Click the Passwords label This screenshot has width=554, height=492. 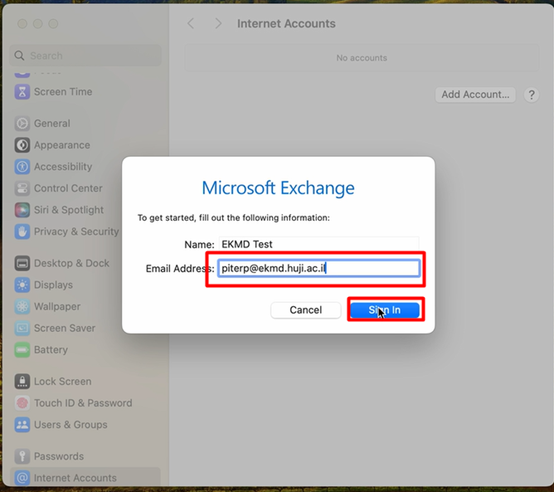[59, 456]
